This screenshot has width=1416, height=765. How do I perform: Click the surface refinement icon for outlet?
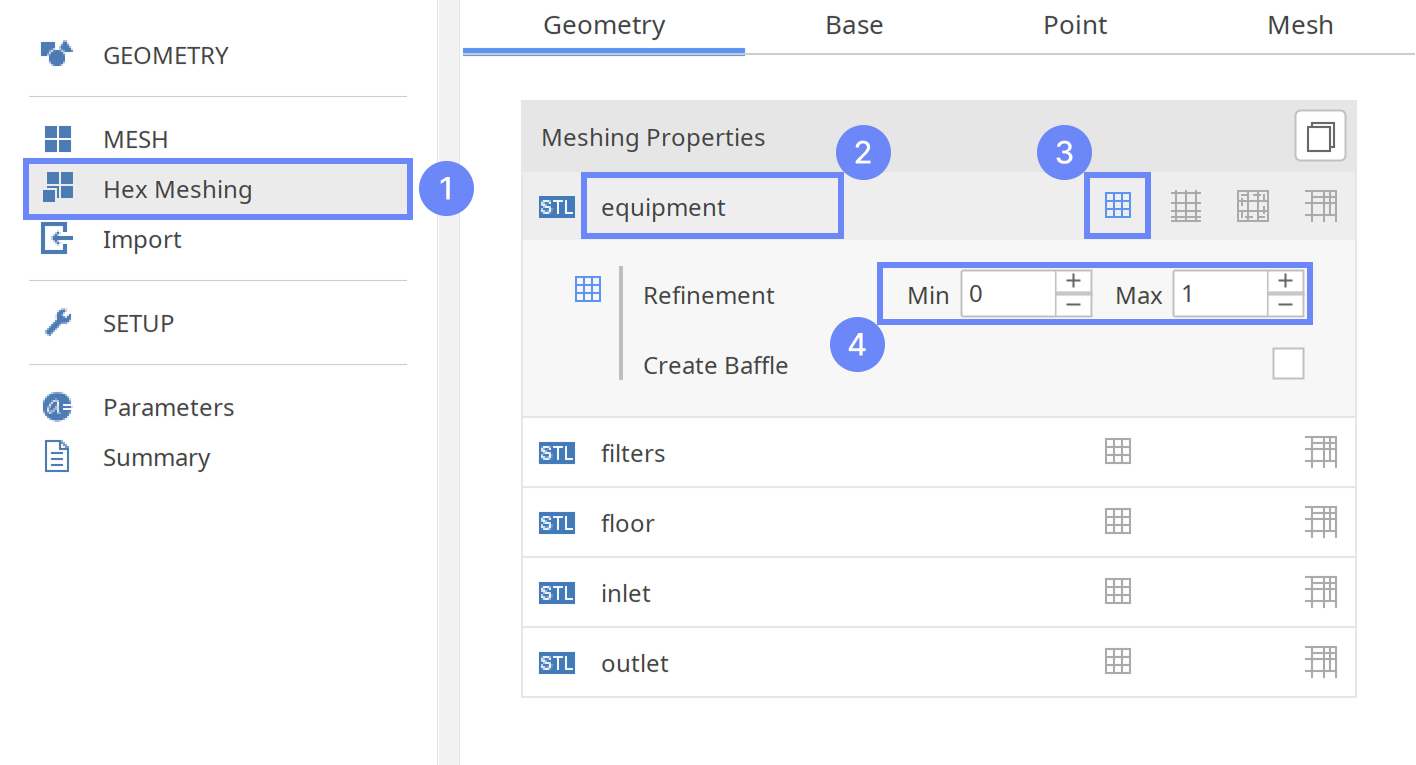pyautogui.click(x=1117, y=662)
